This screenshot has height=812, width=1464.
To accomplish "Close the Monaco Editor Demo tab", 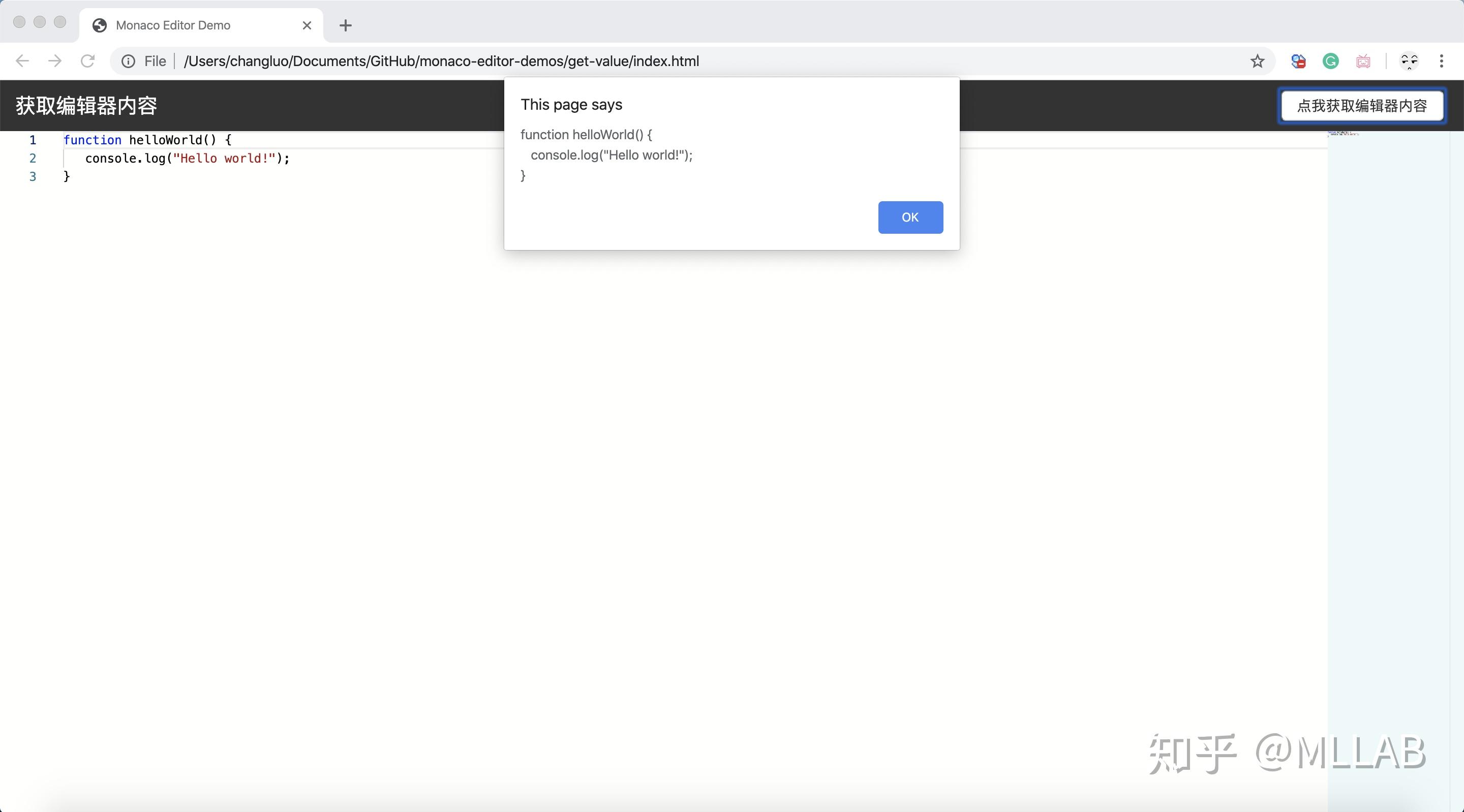I will click(x=307, y=25).
